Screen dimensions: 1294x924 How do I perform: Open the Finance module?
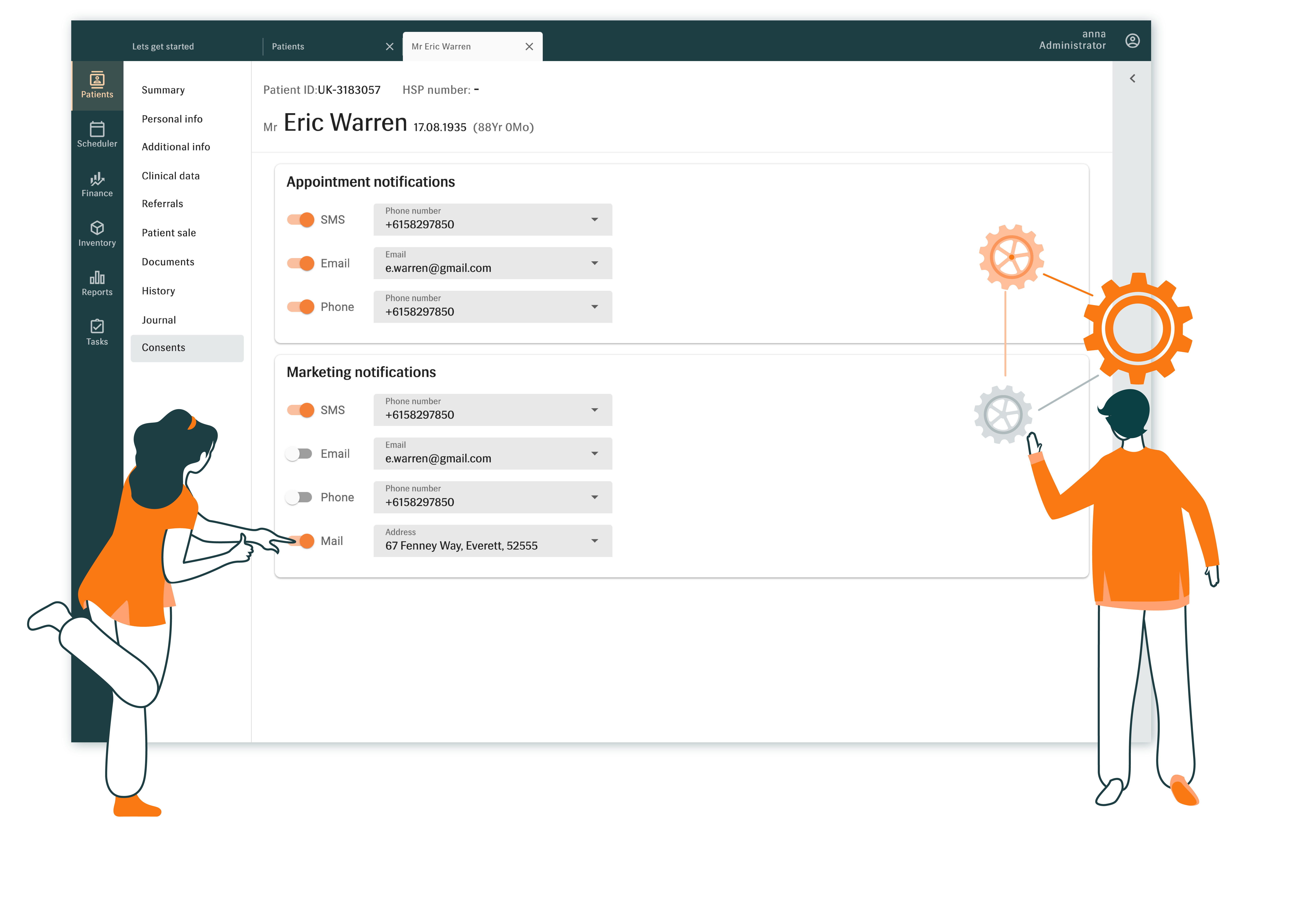coord(97,184)
